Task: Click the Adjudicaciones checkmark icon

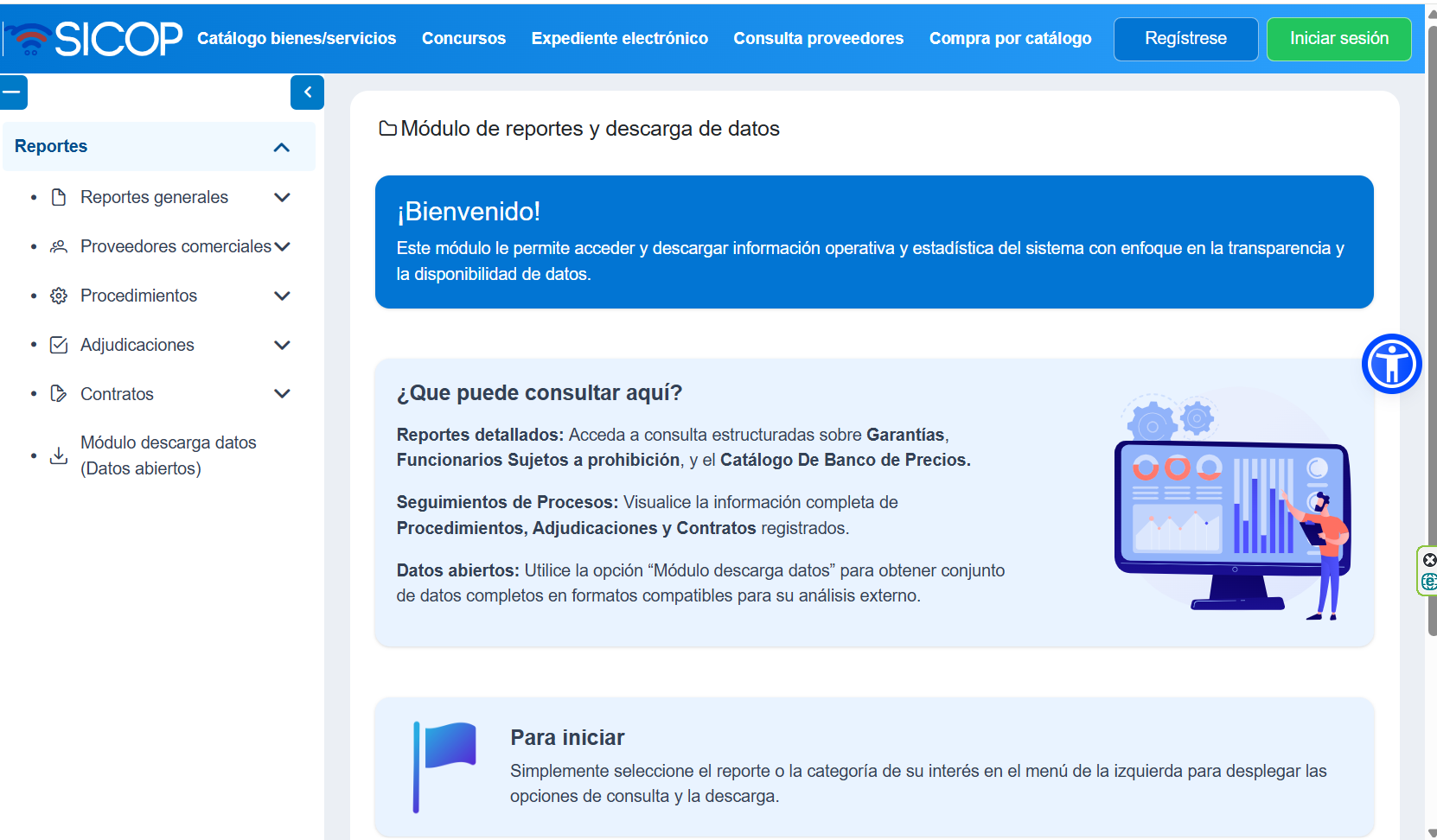Action: tap(58, 344)
